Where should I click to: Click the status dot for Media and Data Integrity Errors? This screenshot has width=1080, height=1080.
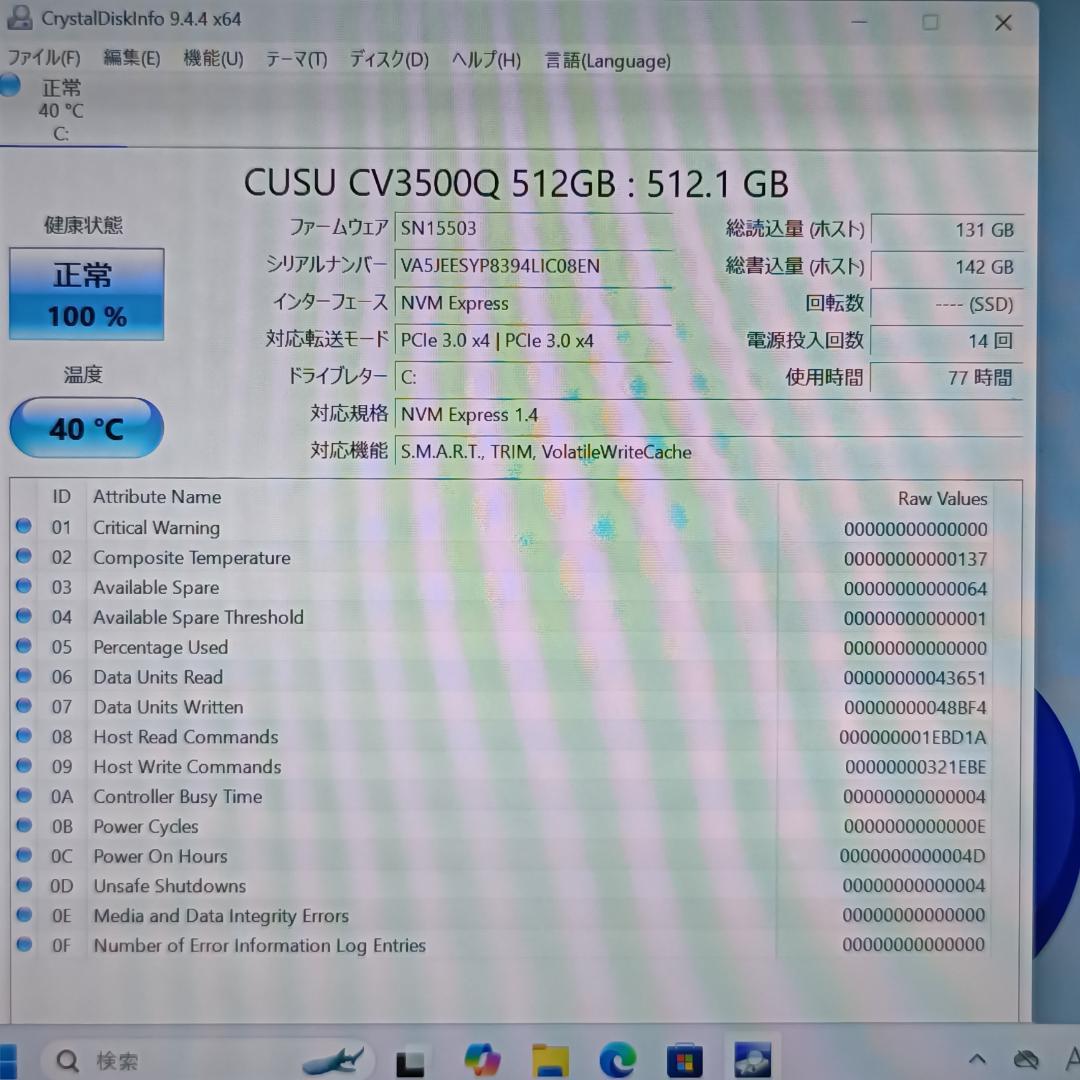pyautogui.click(x=24, y=914)
